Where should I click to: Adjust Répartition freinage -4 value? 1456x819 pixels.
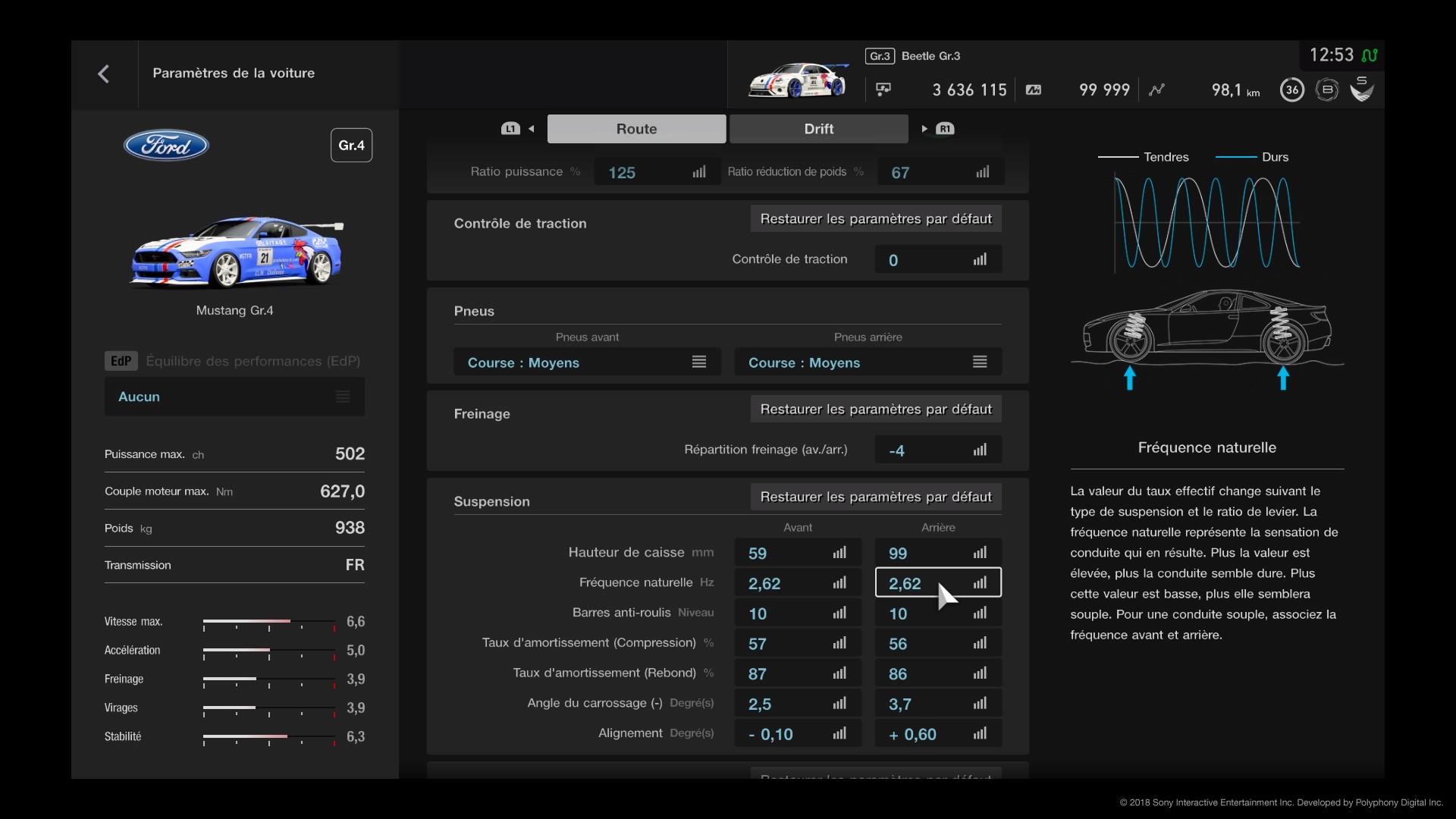click(938, 450)
